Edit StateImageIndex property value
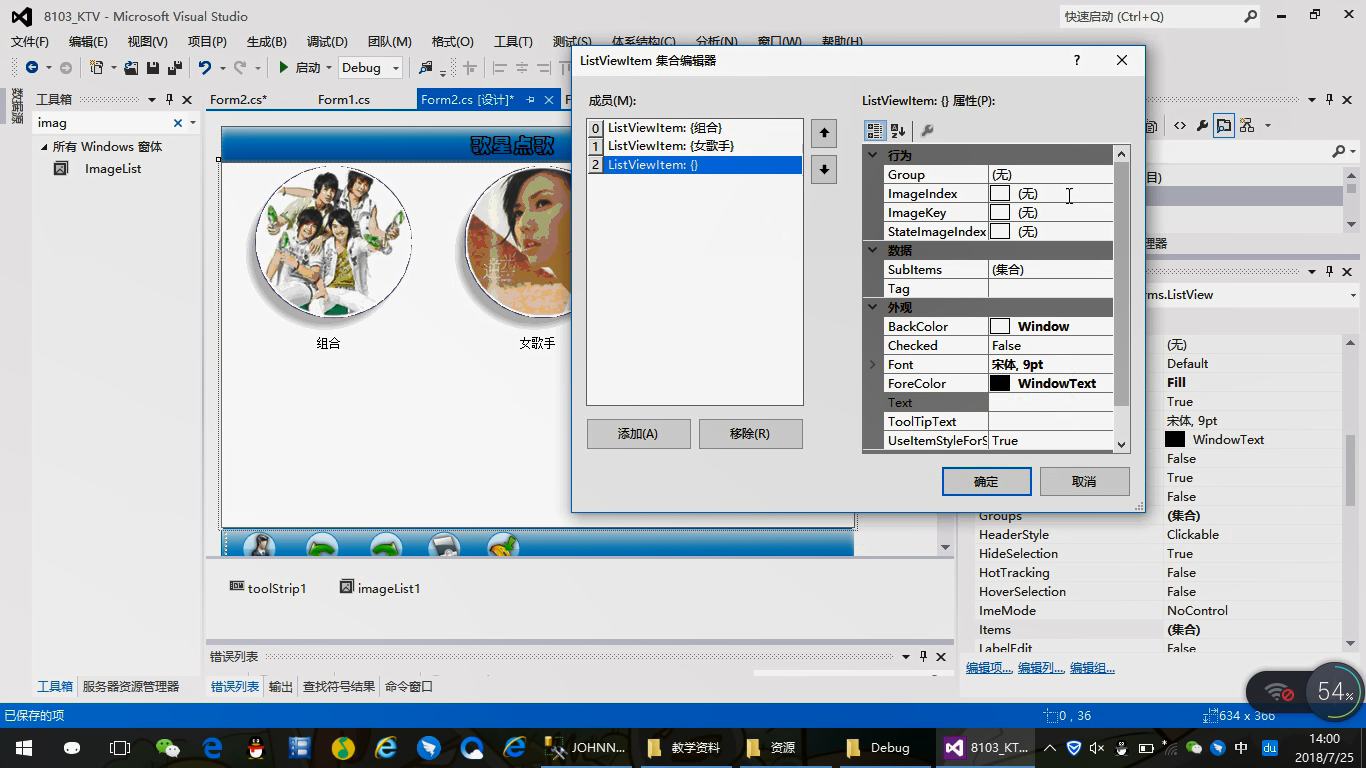 point(1050,231)
